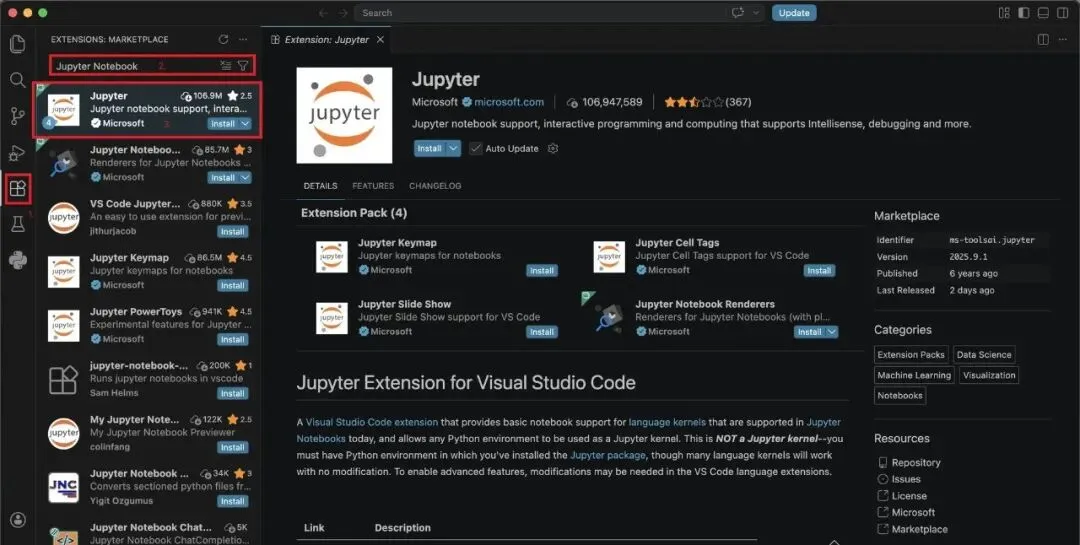Install My Jupyter Notebook Previewer
Viewport: 1080px width, 545px height.
coord(233,447)
